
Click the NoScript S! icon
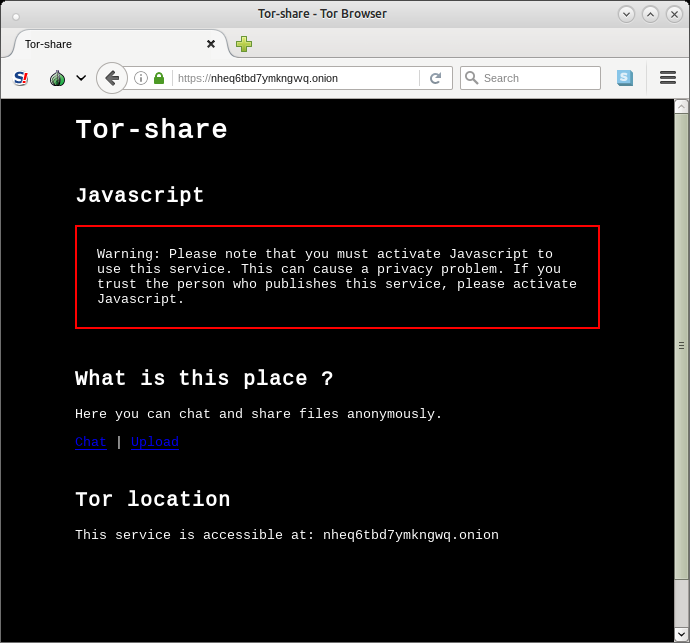[21, 78]
